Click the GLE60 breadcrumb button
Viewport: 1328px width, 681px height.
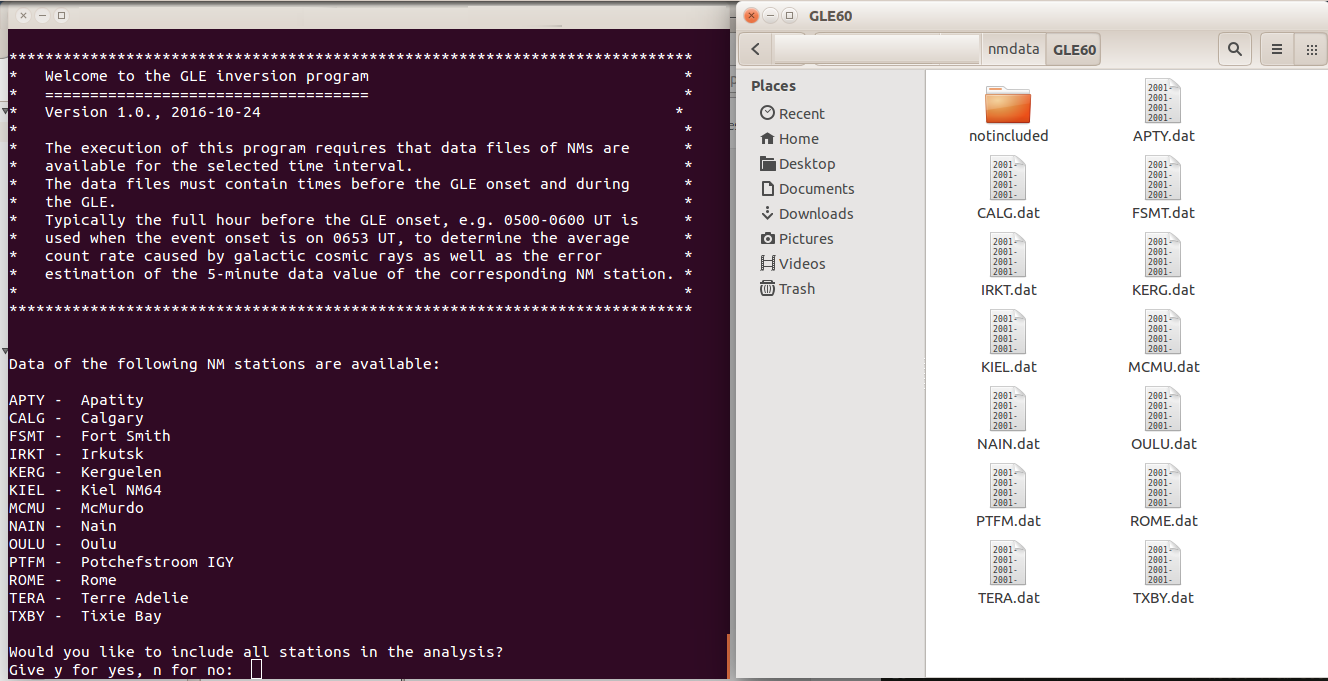[1074, 49]
